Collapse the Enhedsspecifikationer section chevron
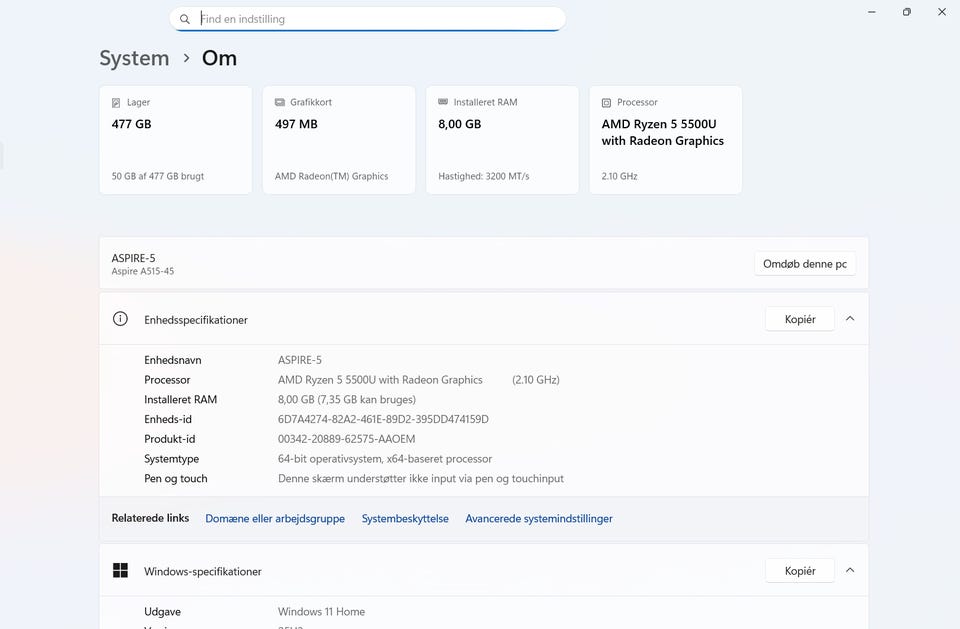Screen dimensions: 960x629 850,319
